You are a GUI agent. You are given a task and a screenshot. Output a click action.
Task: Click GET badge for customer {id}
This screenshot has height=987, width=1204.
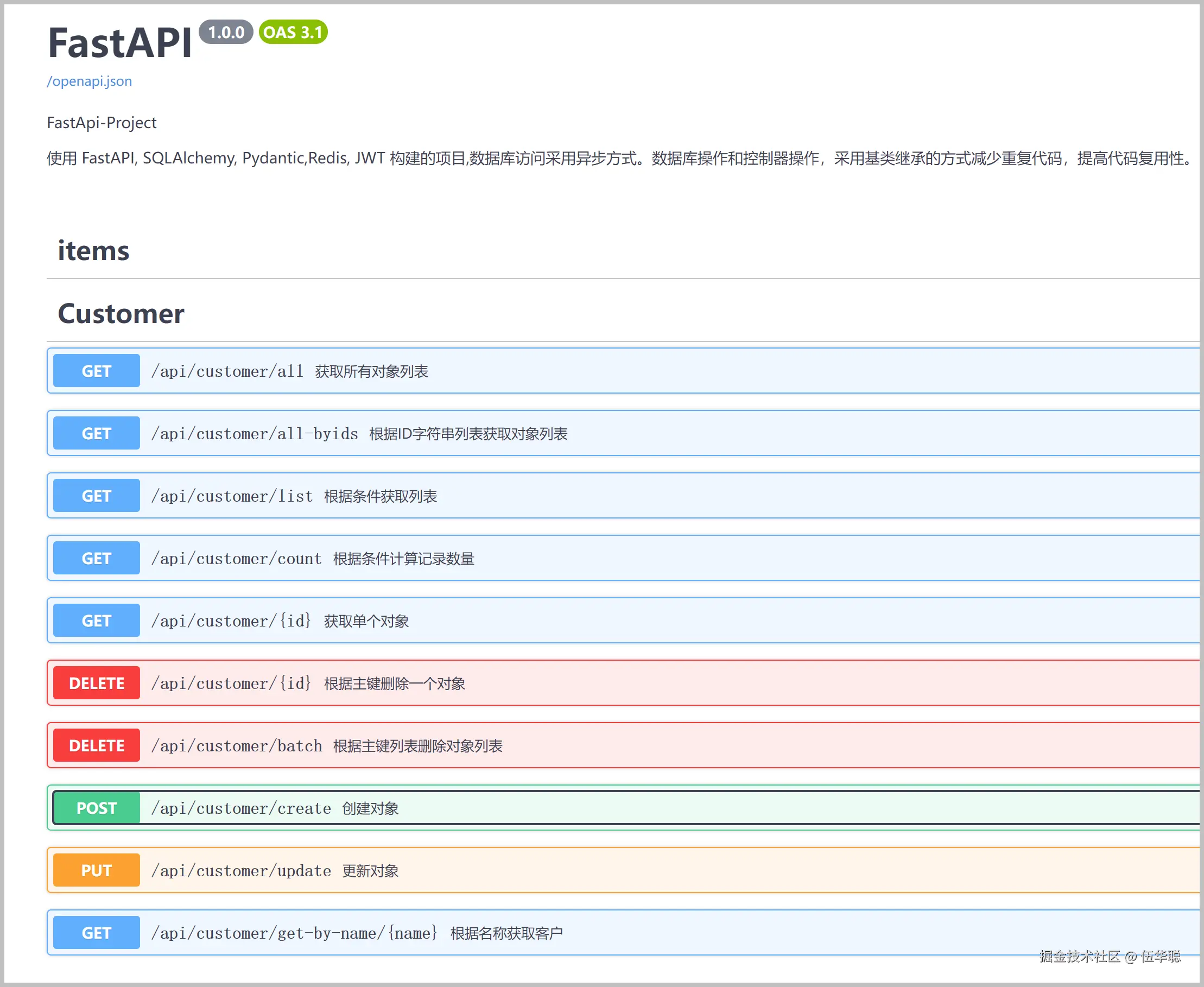tap(96, 621)
